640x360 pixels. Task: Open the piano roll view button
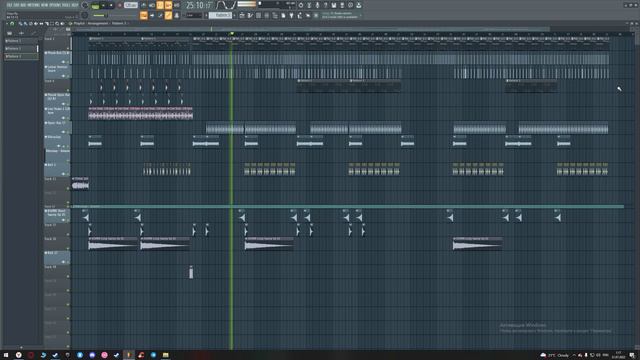coord(152,15)
